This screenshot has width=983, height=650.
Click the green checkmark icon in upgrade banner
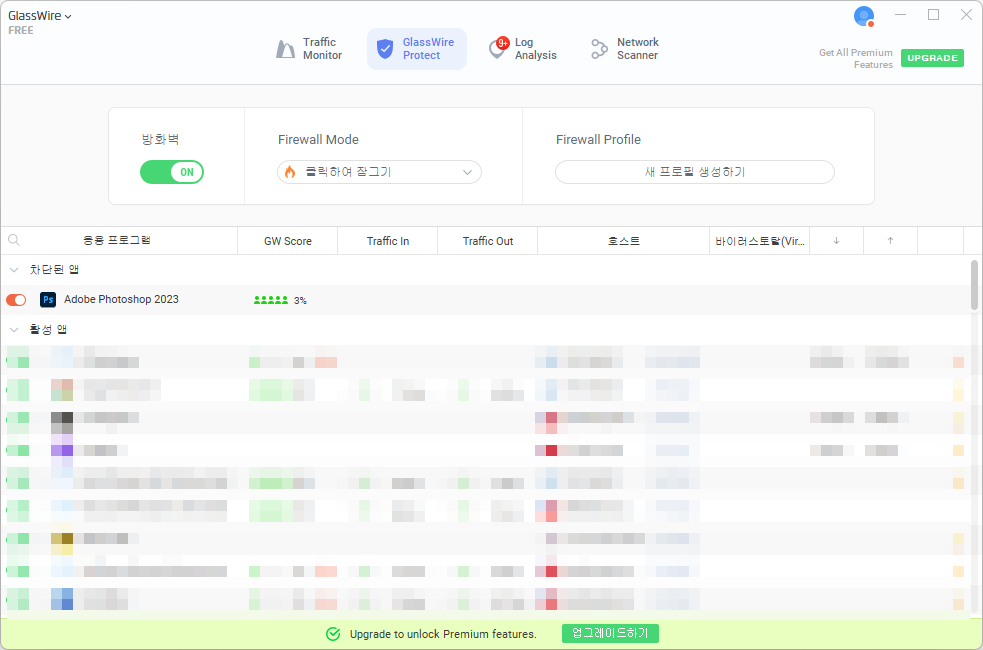333,634
